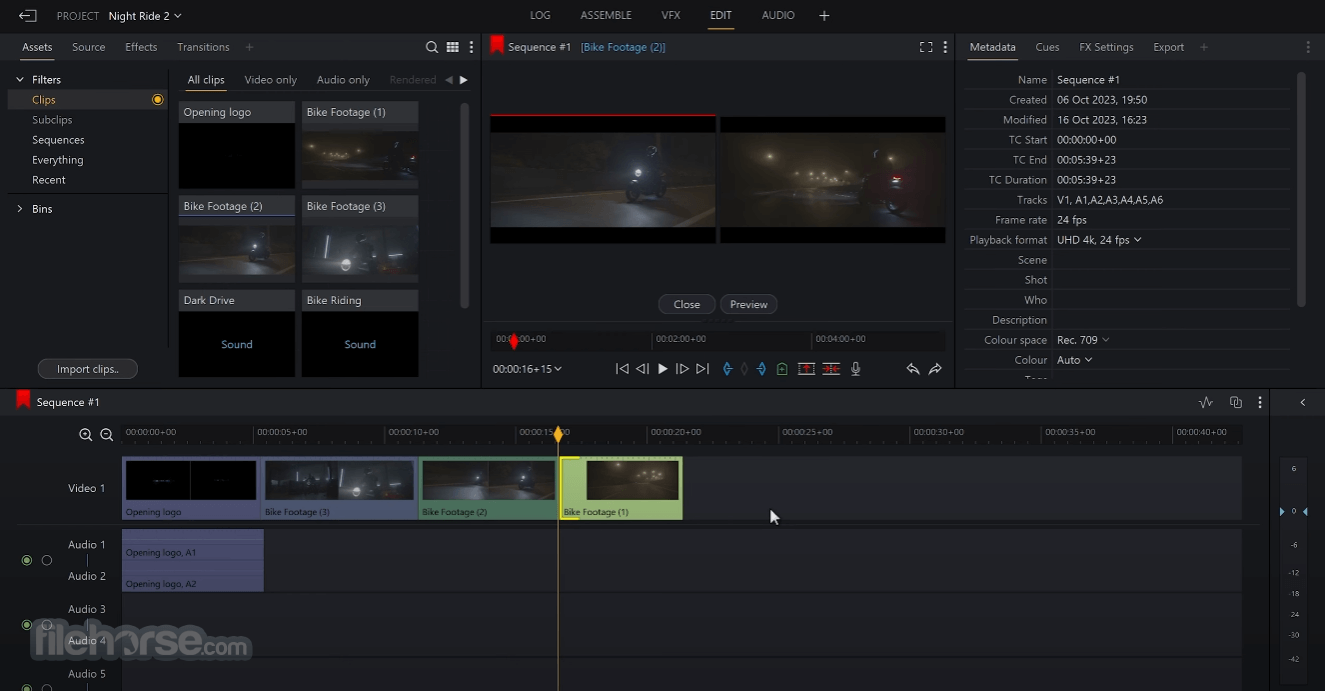Open the timeline three-dot menu

pos(1260,402)
